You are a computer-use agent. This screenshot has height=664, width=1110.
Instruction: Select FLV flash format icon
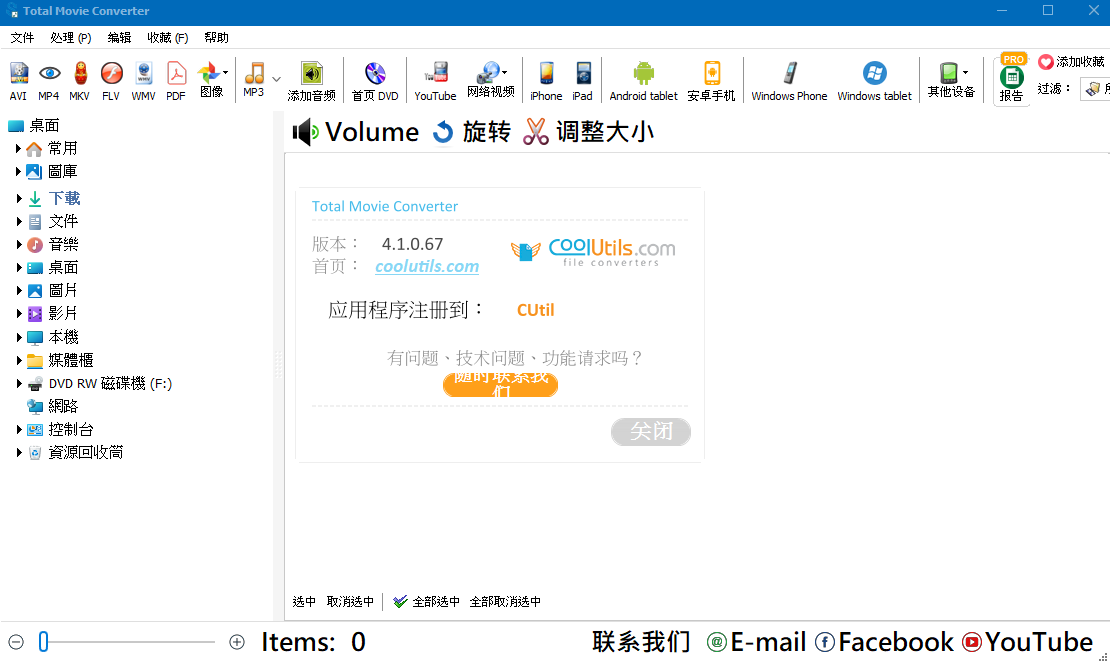tap(111, 81)
